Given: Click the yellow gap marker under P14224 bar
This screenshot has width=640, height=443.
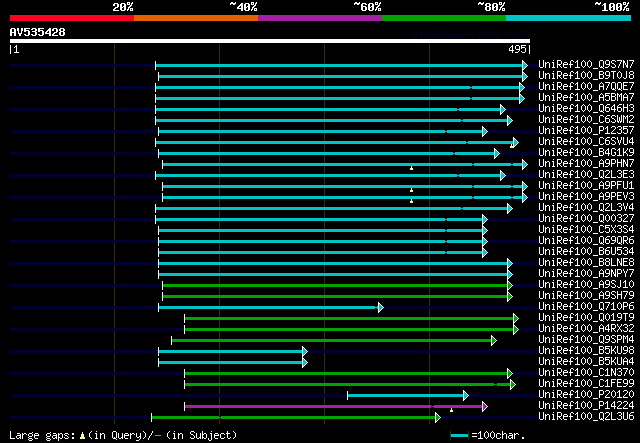Looking at the screenshot, I should (451, 410).
